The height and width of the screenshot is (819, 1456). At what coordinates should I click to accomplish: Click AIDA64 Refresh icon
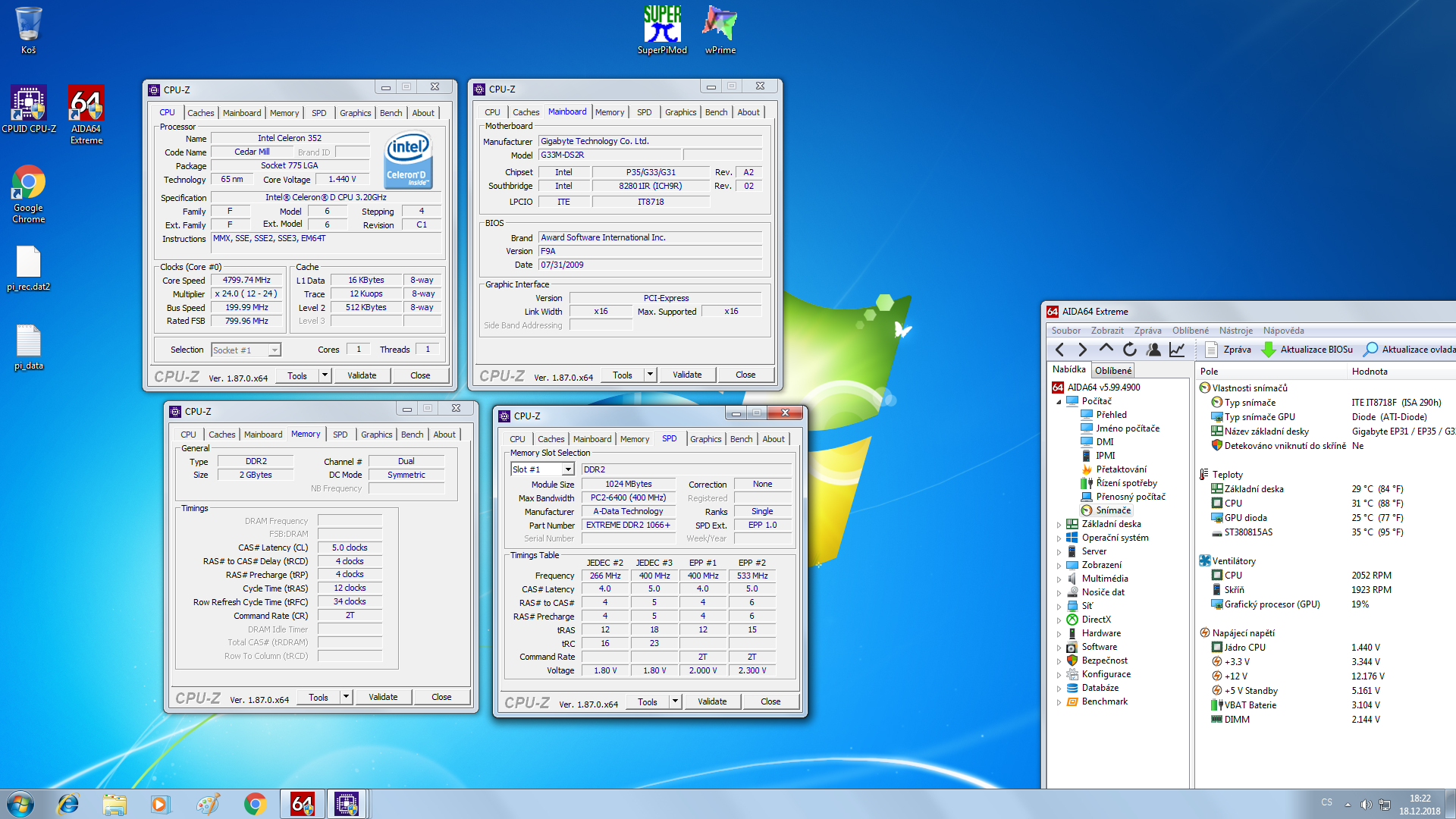[x=1130, y=350]
